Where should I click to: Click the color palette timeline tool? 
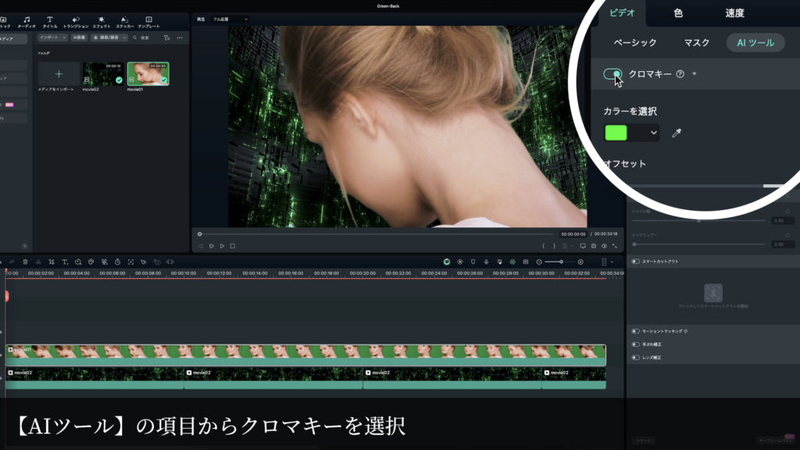click(x=91, y=262)
